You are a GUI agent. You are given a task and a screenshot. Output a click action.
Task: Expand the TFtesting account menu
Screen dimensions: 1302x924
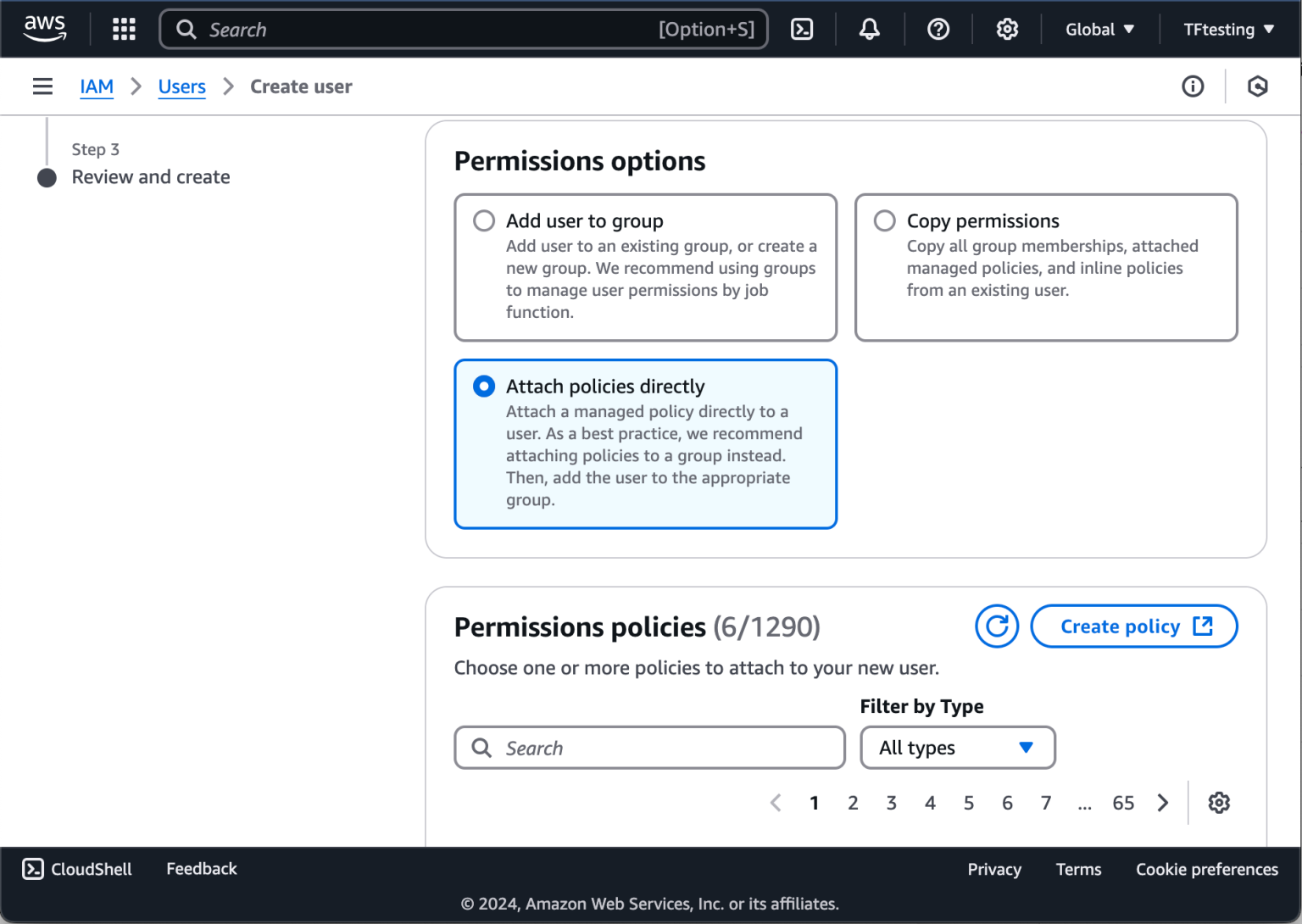(x=1227, y=29)
